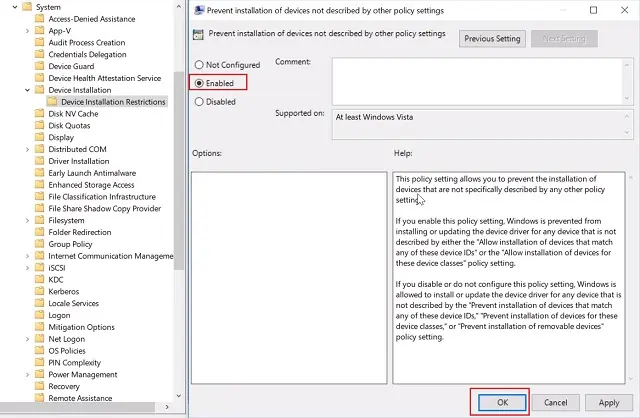Open the Driver Installation tree item
Image resolution: width=640 pixels, height=418 pixels.
click(x=79, y=161)
